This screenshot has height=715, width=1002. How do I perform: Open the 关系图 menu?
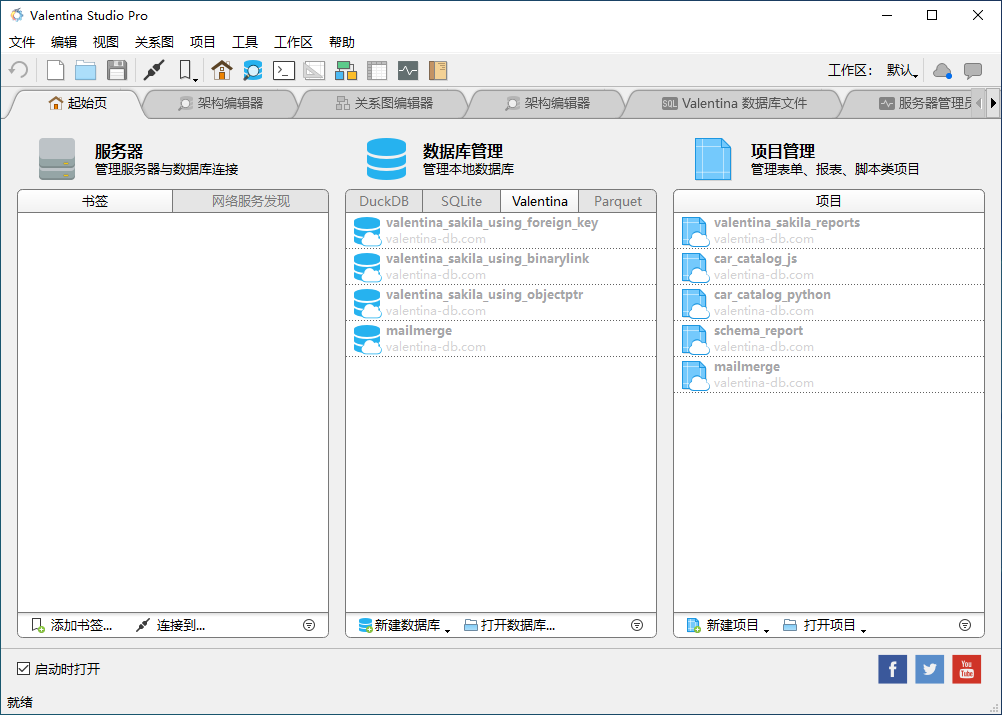click(x=154, y=42)
